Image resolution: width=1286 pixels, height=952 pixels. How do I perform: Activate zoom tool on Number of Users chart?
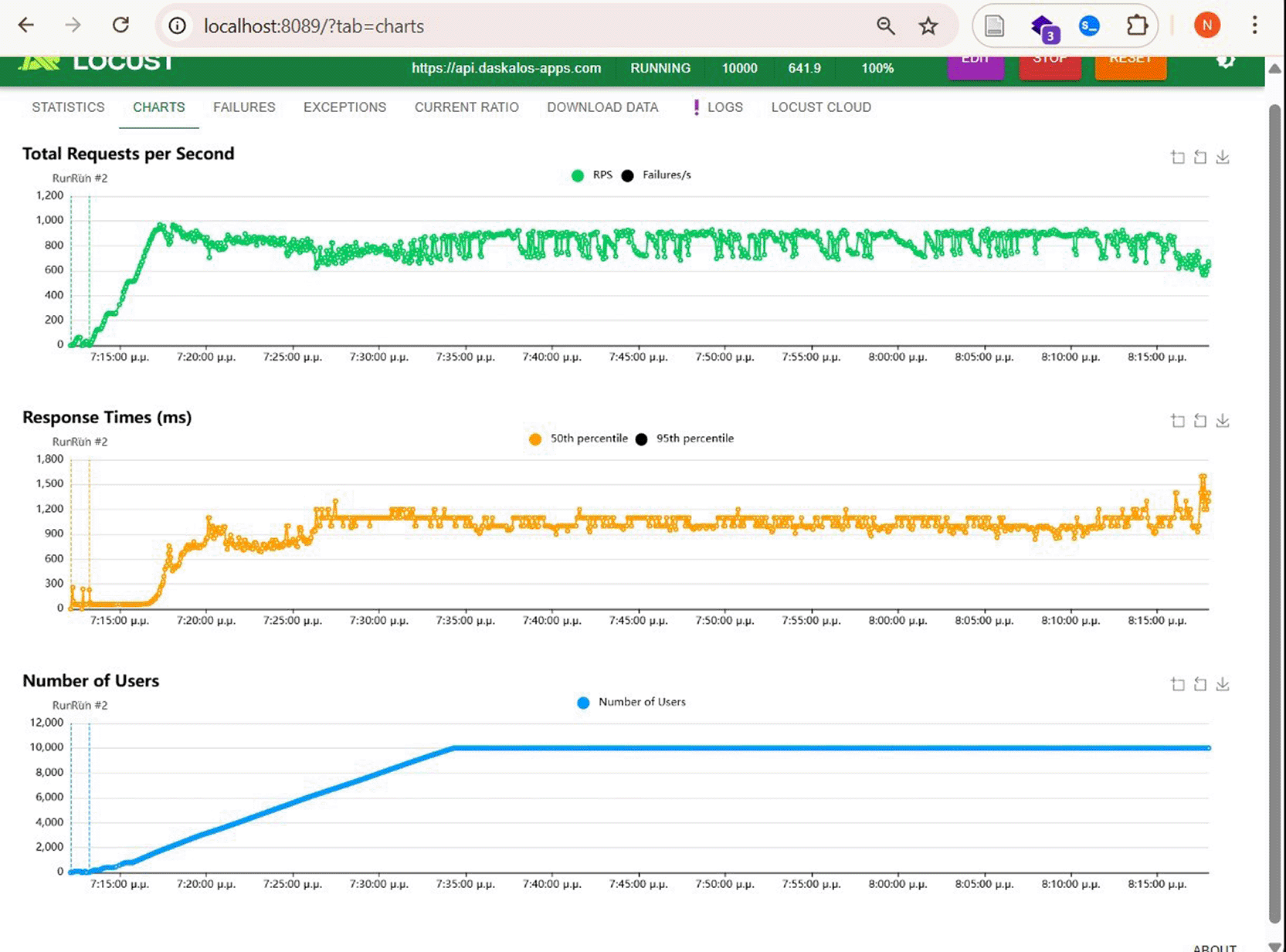1178,684
